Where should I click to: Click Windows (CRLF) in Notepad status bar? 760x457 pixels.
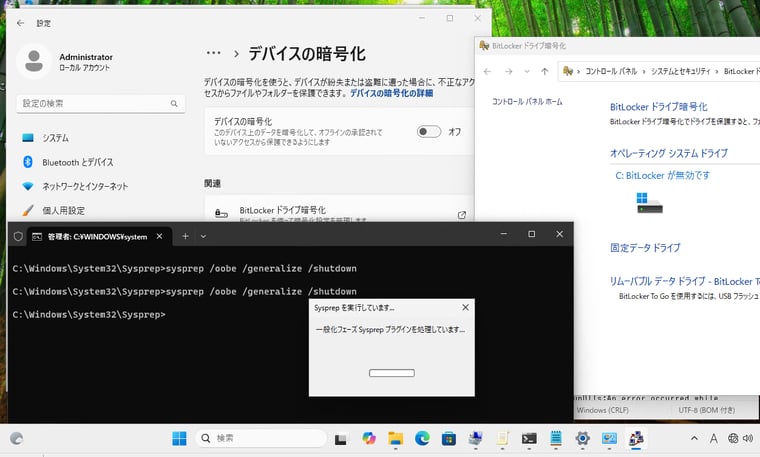point(602,410)
